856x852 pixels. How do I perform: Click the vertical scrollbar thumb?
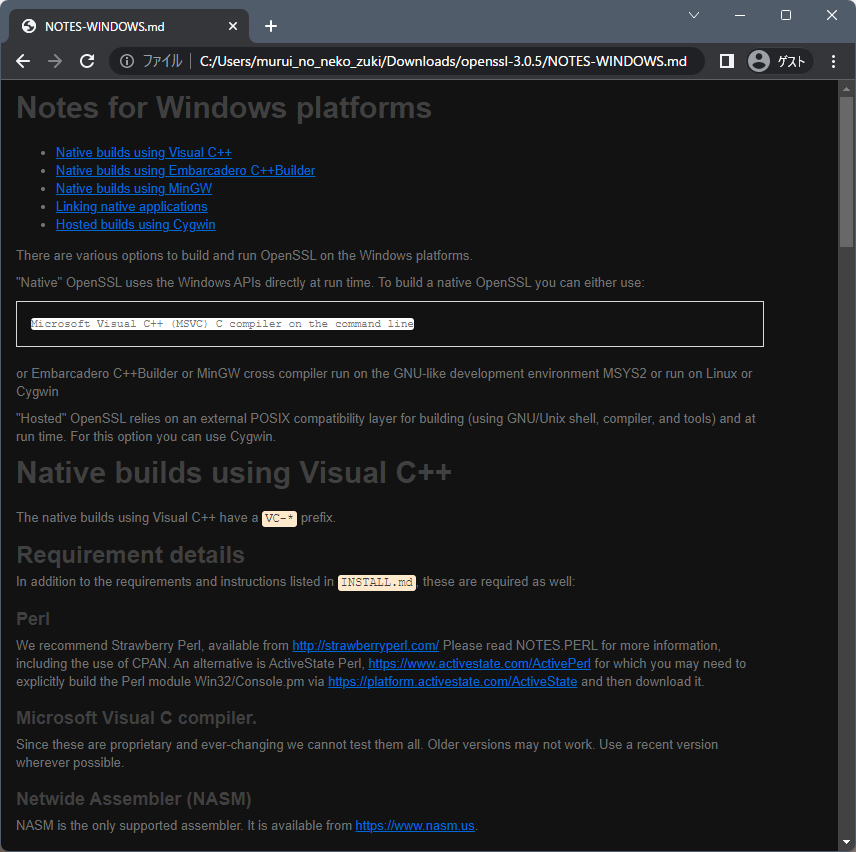[x=846, y=172]
